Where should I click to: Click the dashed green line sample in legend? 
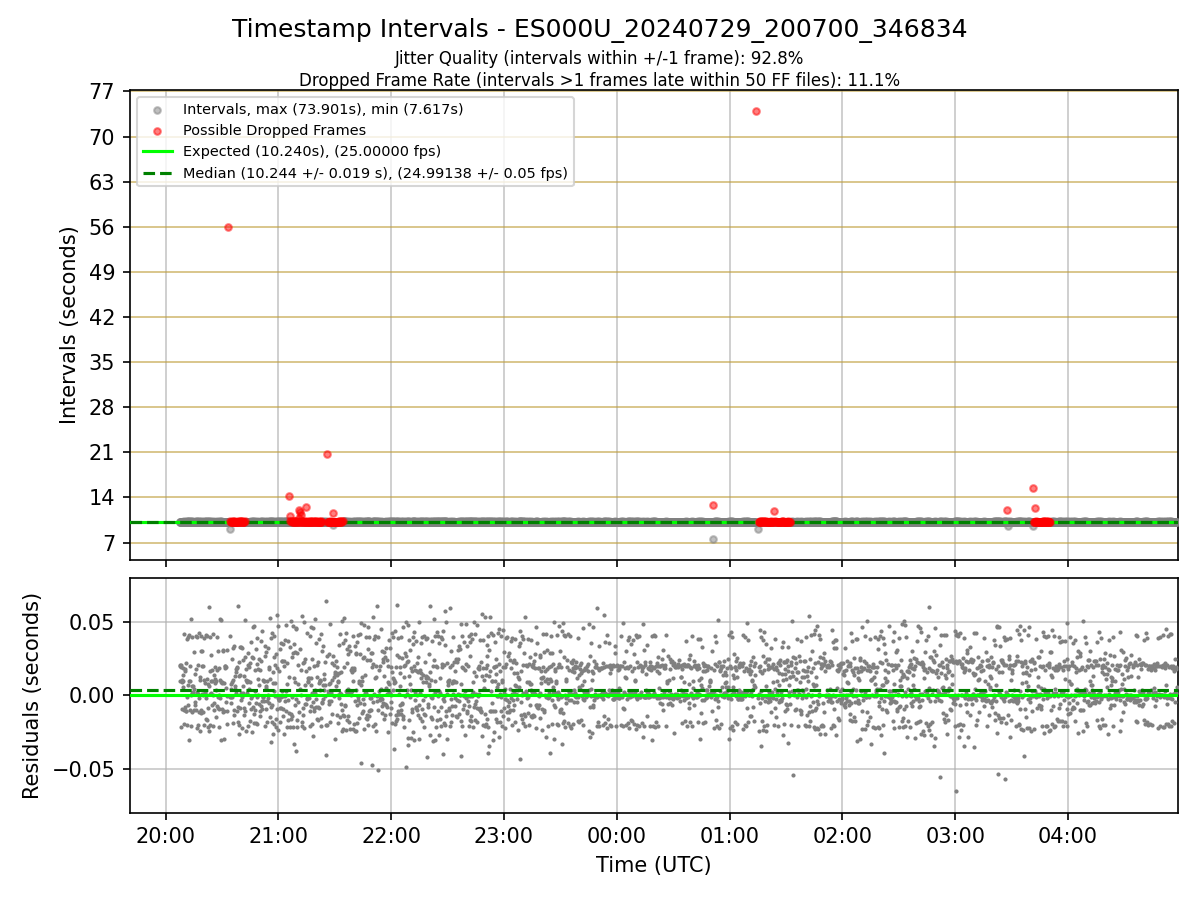pos(157,173)
